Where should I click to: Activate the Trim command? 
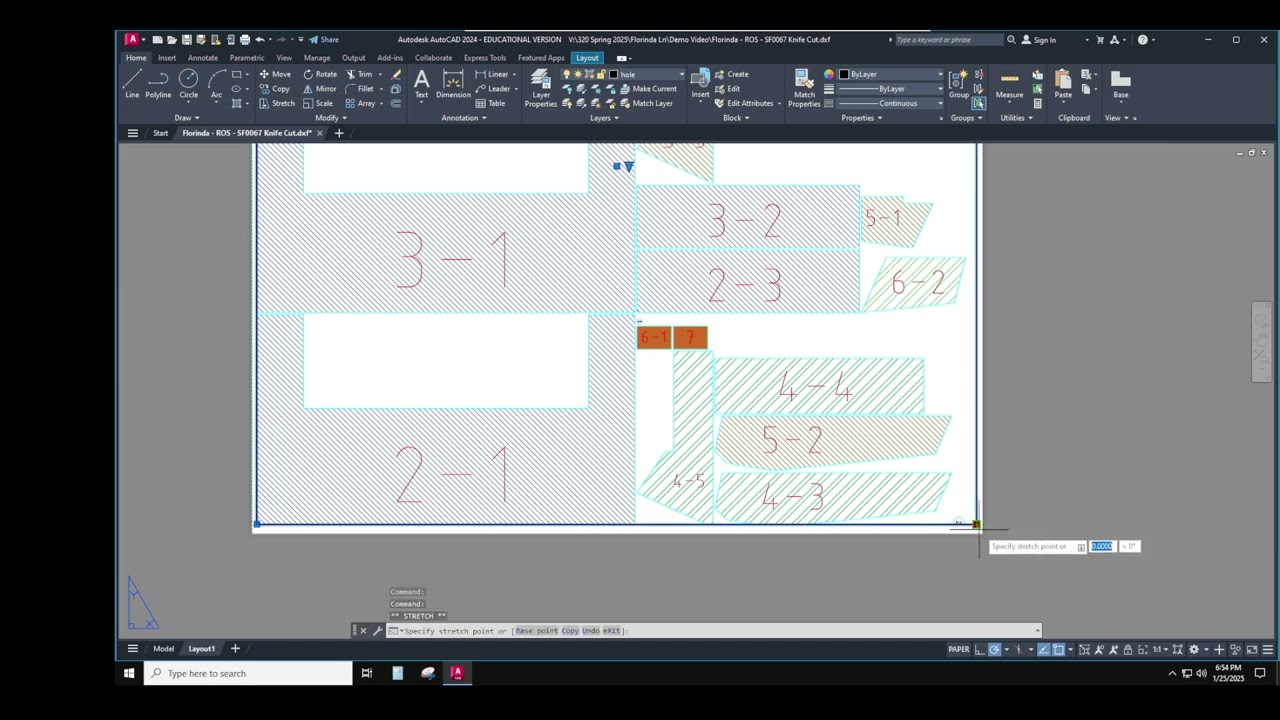359,74
